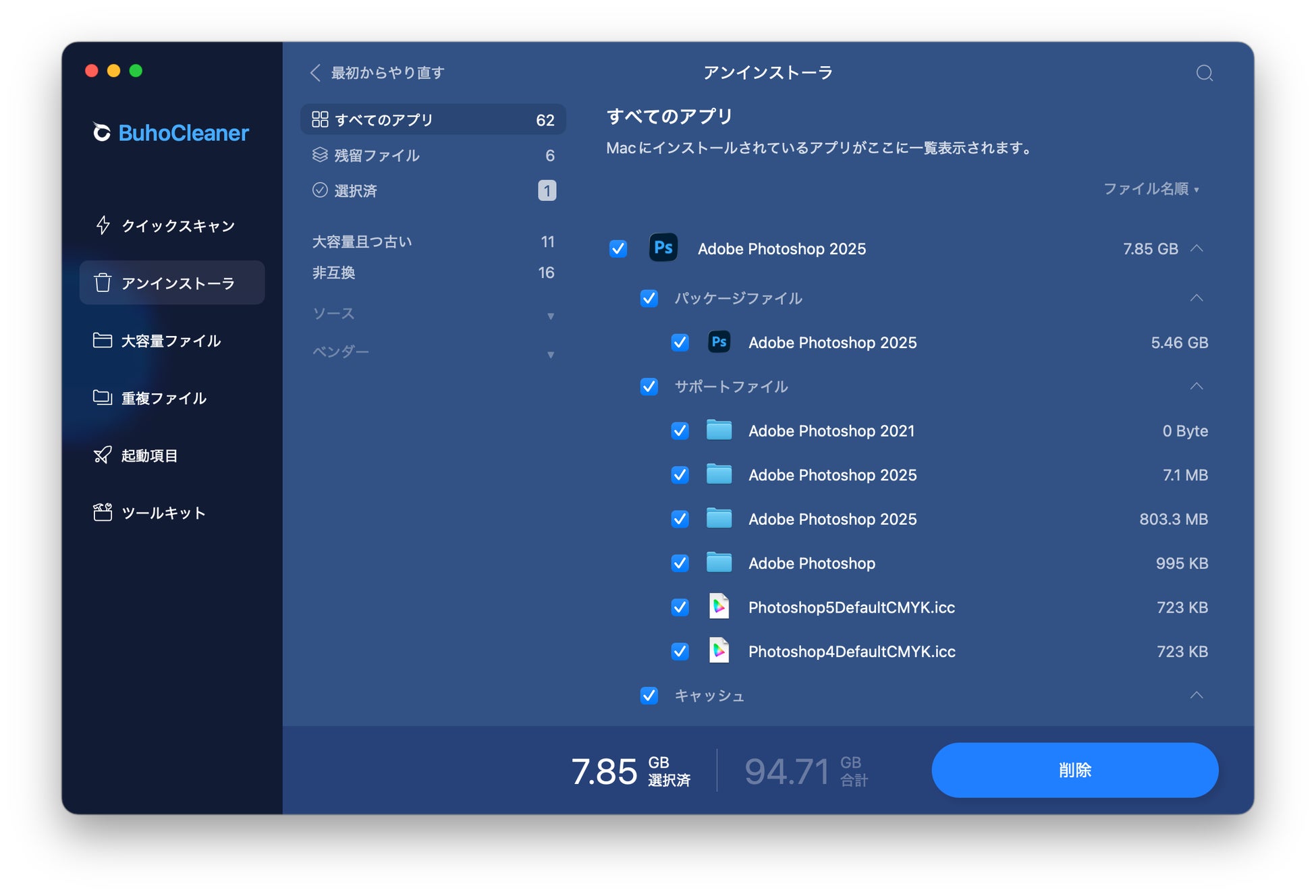Select the Large Files folder icon

[x=103, y=340]
